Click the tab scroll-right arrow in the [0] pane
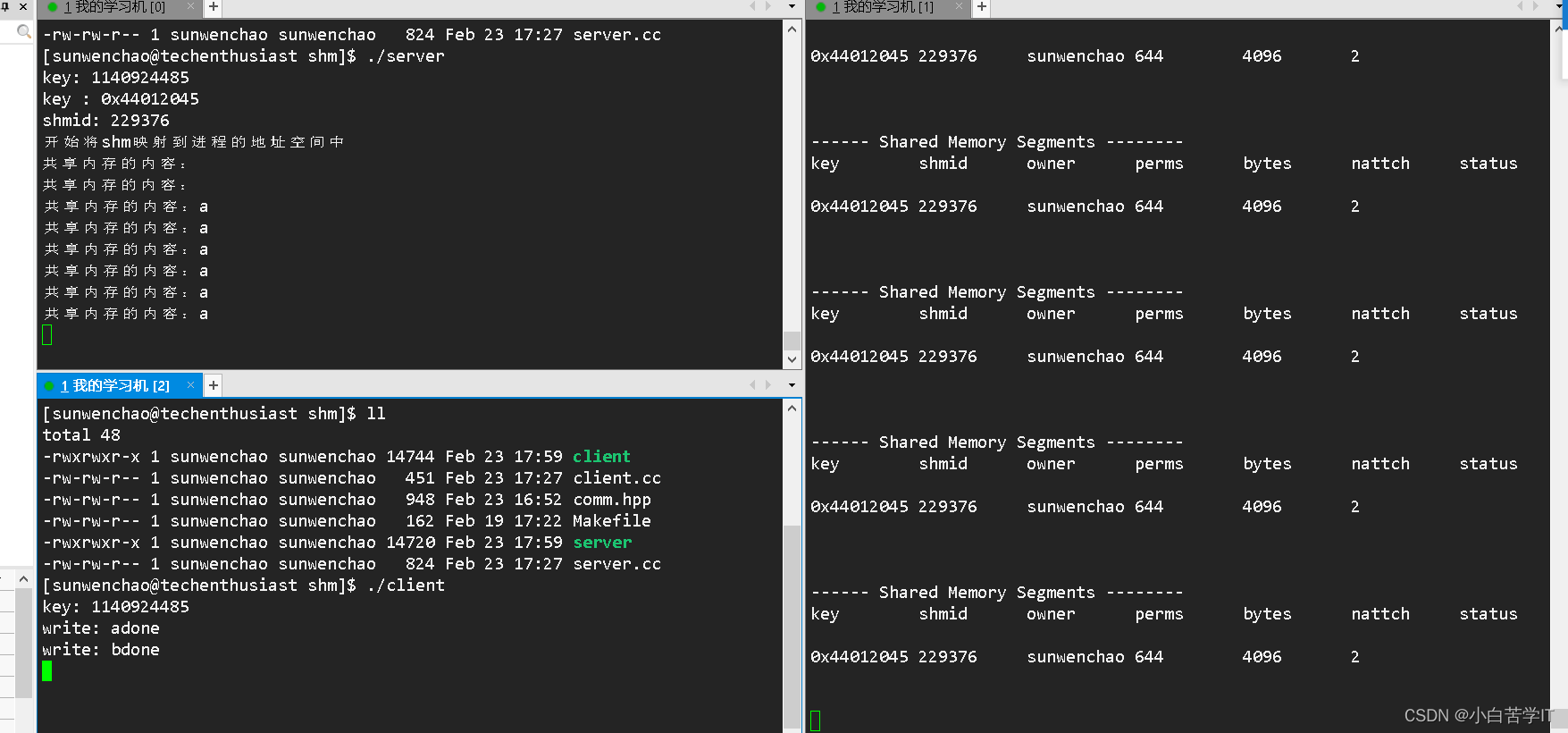This screenshot has width=1568, height=733. (768, 6)
